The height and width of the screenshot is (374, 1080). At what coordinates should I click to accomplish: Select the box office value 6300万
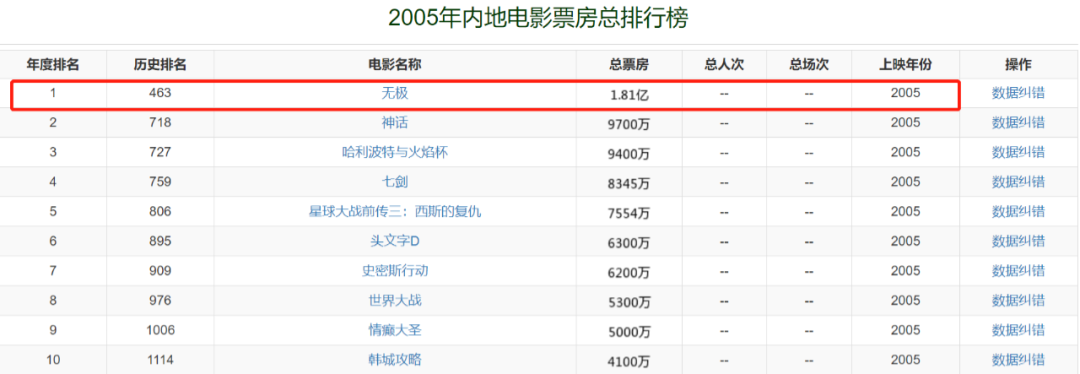[629, 243]
